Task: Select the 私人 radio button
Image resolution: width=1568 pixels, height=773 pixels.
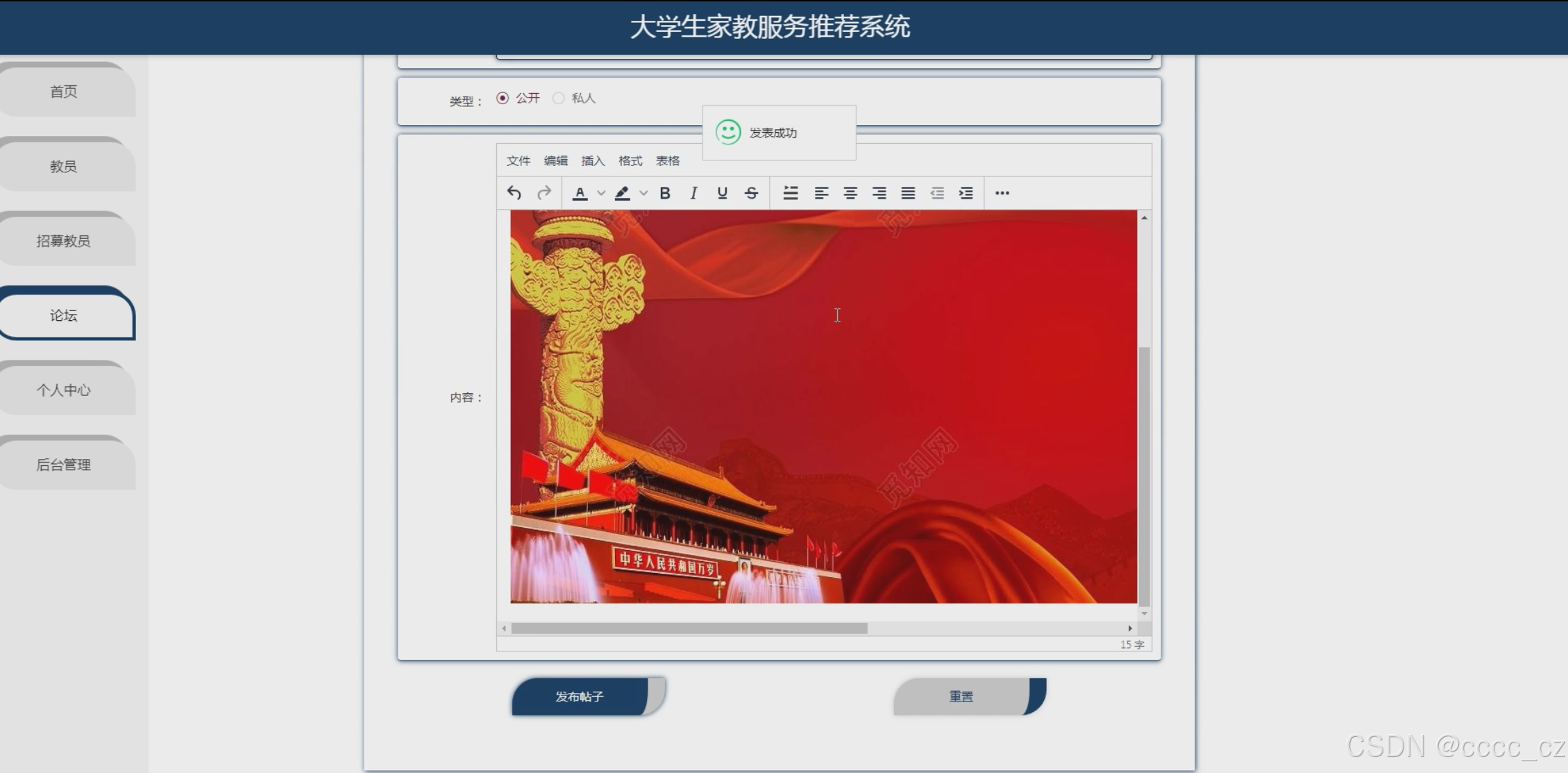Action: 558,98
